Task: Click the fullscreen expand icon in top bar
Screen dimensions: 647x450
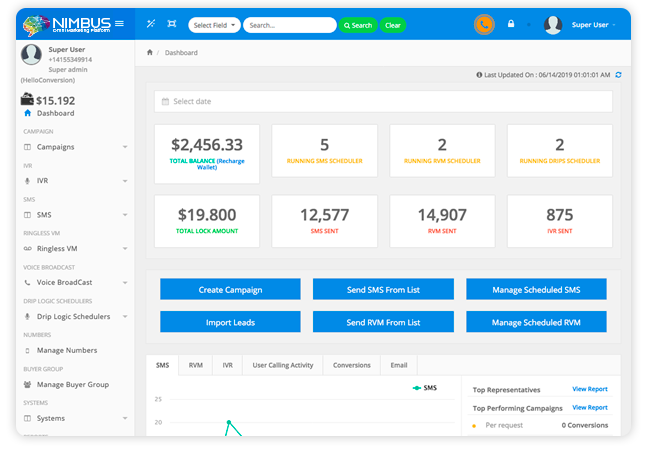Action: [x=172, y=24]
